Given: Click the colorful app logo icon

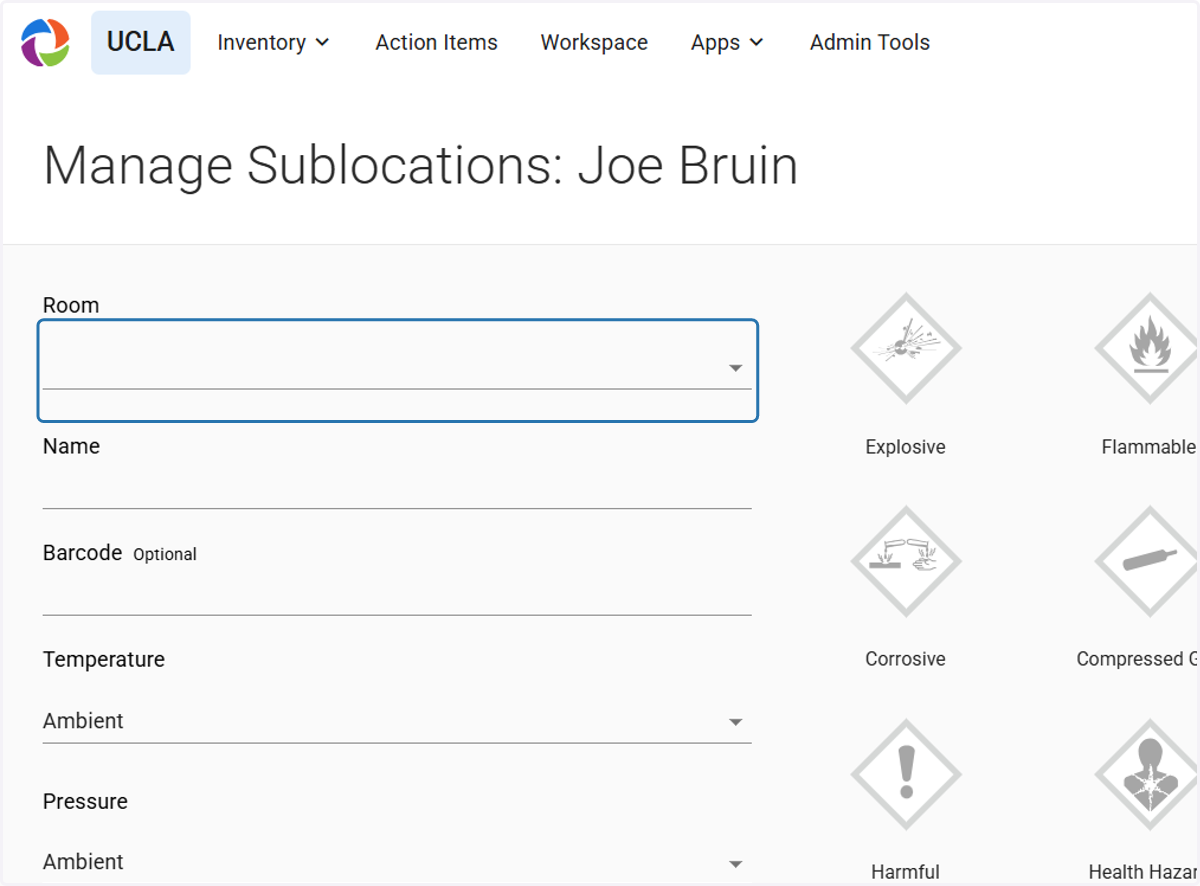Looking at the screenshot, I should coord(46,42).
